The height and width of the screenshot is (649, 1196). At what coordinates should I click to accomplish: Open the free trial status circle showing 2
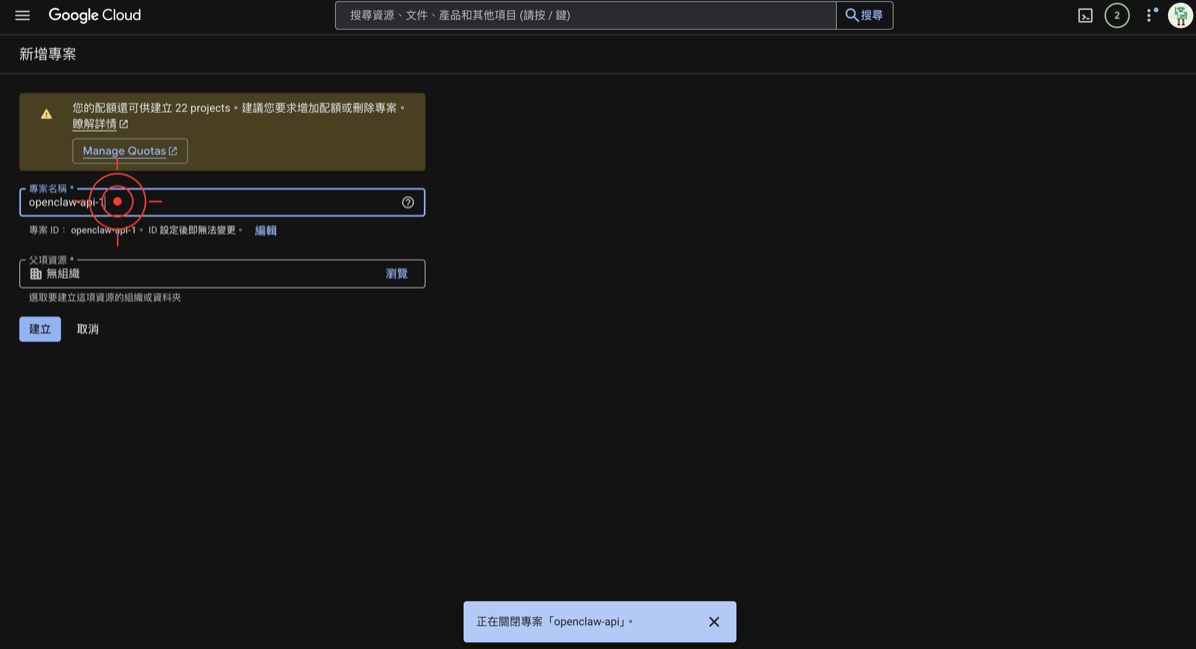pyautogui.click(x=1117, y=15)
